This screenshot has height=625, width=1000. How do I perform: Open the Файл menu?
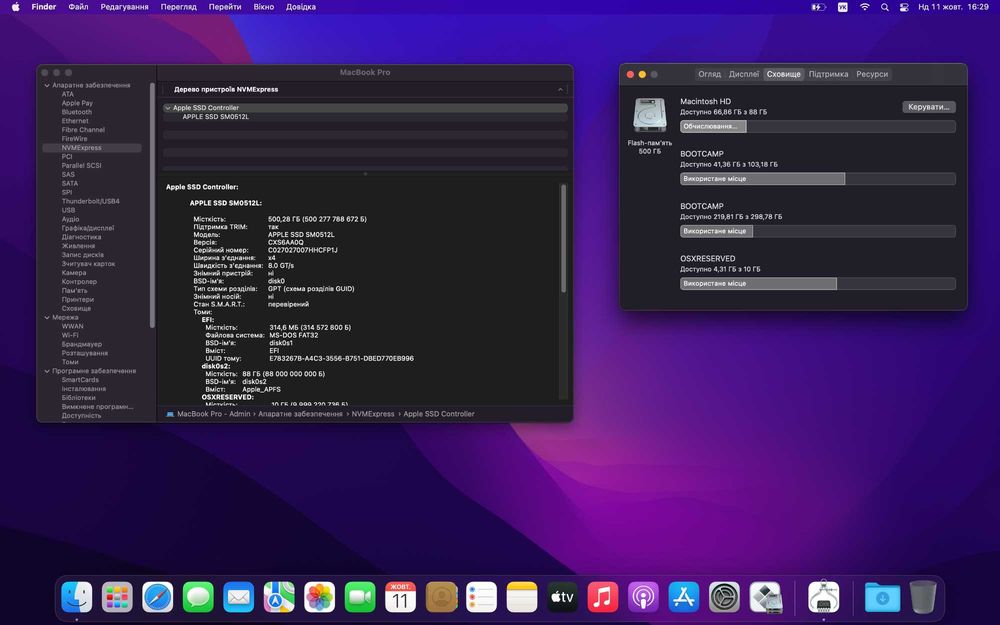78,7
